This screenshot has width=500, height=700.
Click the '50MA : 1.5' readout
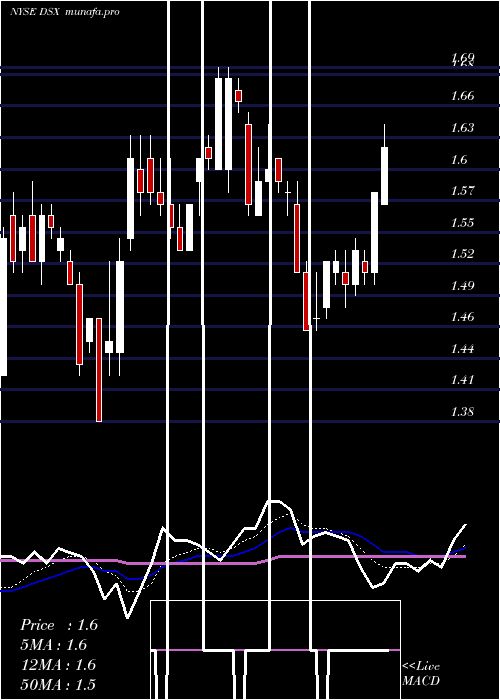pyautogui.click(x=58, y=684)
